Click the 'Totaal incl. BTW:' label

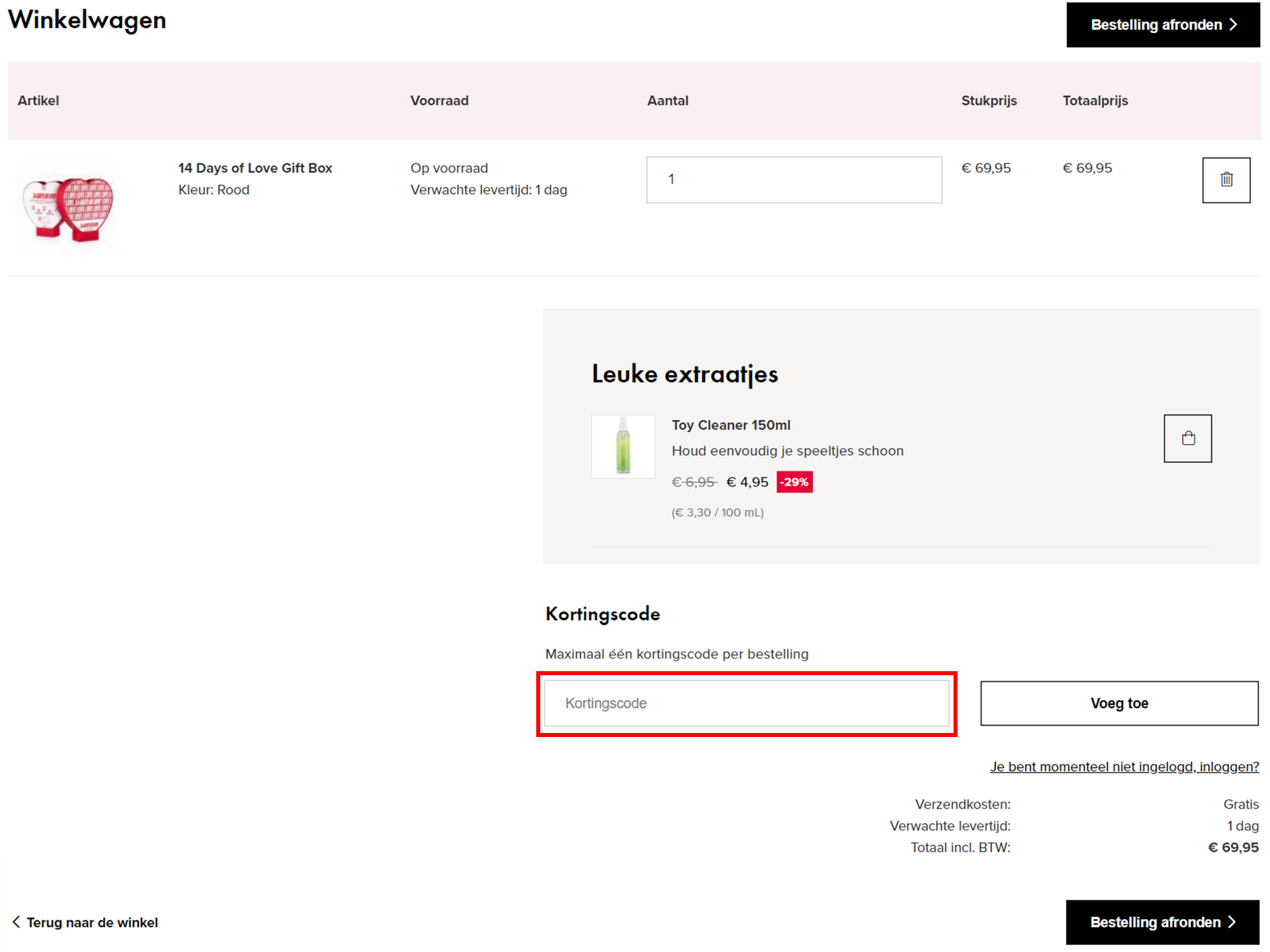(x=960, y=848)
